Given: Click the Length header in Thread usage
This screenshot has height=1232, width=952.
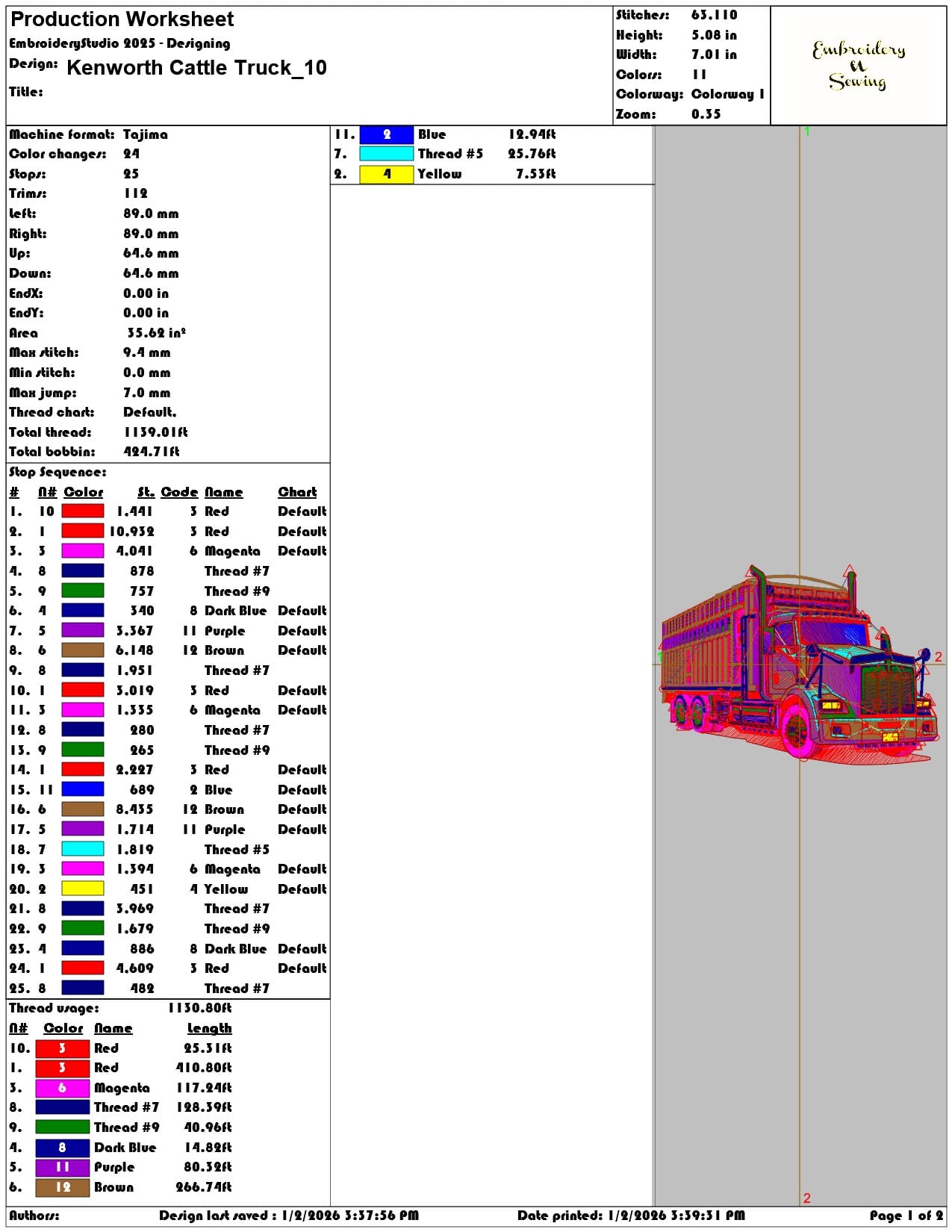Looking at the screenshot, I should pyautogui.click(x=209, y=1028).
